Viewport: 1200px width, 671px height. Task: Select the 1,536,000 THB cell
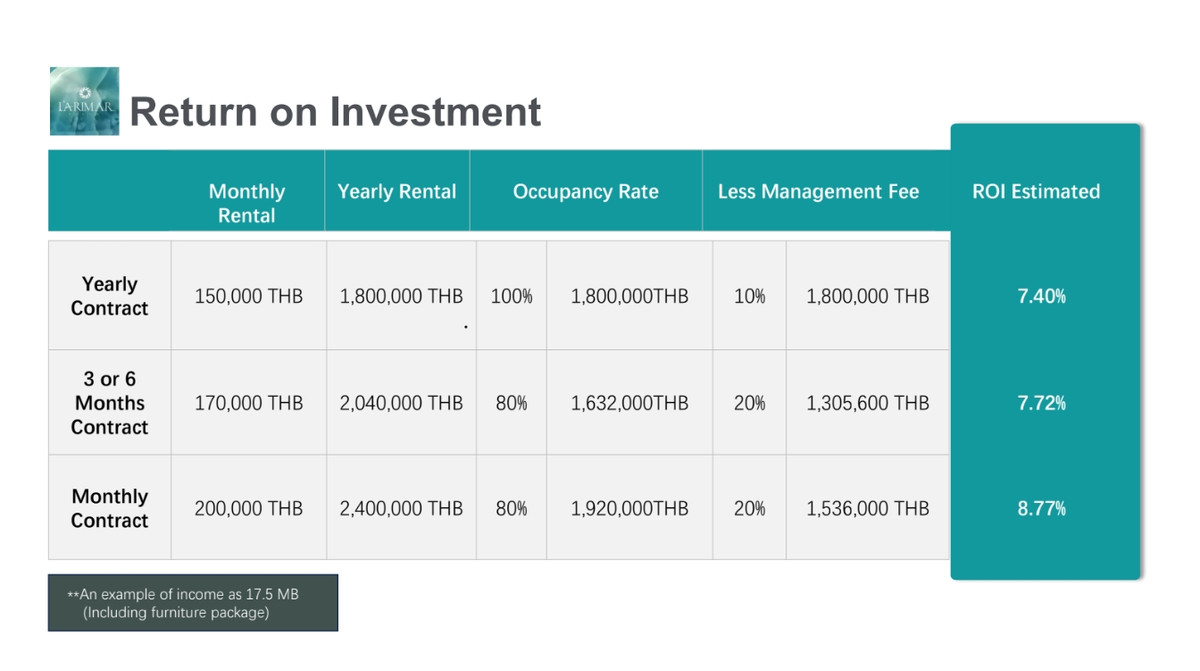coord(868,508)
